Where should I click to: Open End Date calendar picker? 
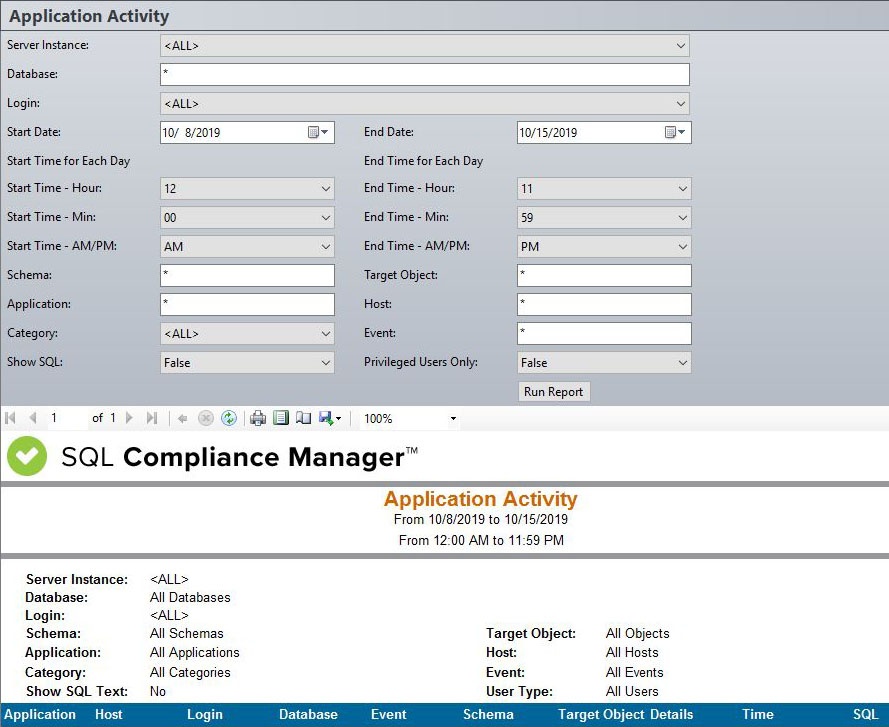tap(675, 132)
